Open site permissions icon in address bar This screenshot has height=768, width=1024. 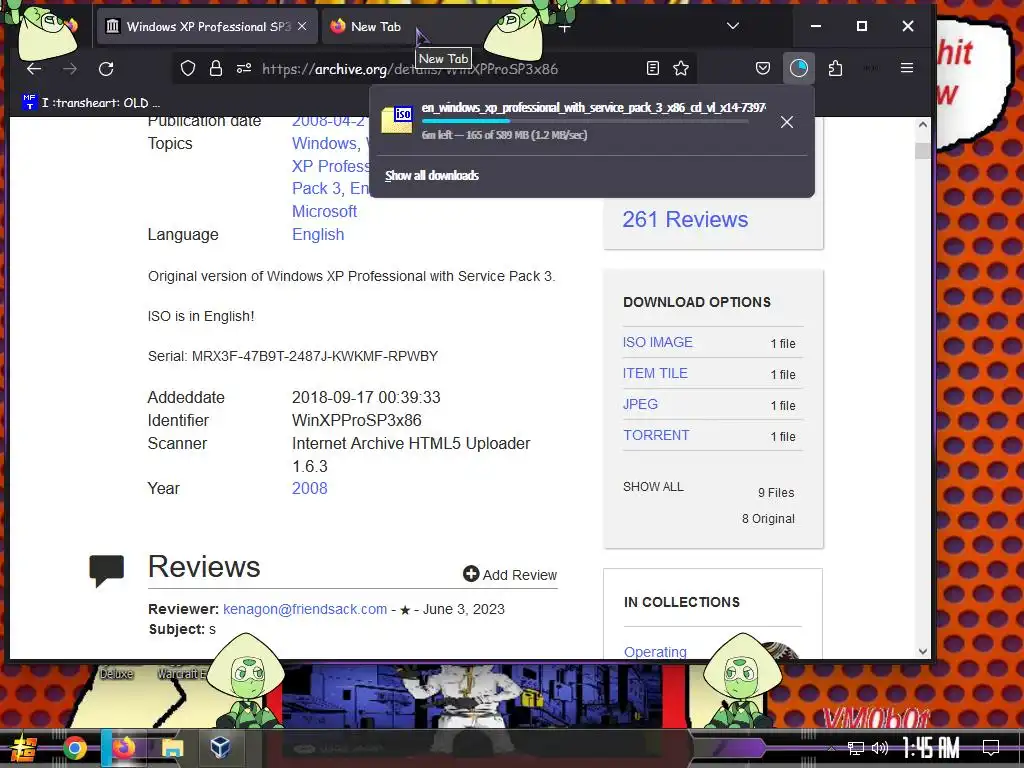tap(244, 69)
